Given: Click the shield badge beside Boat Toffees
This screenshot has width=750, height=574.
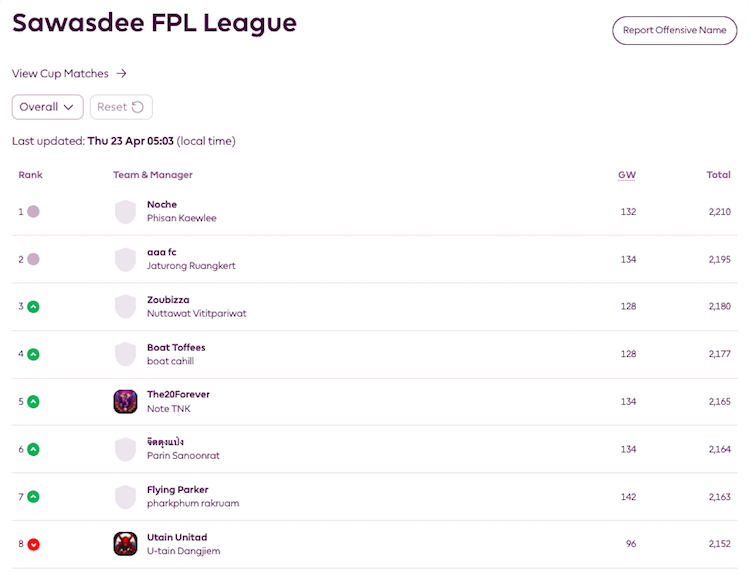Looking at the screenshot, I should click(x=125, y=354).
